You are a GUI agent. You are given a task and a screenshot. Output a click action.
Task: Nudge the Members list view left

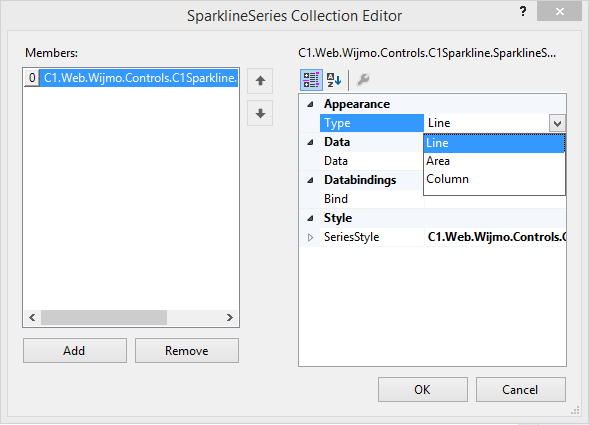[32, 318]
